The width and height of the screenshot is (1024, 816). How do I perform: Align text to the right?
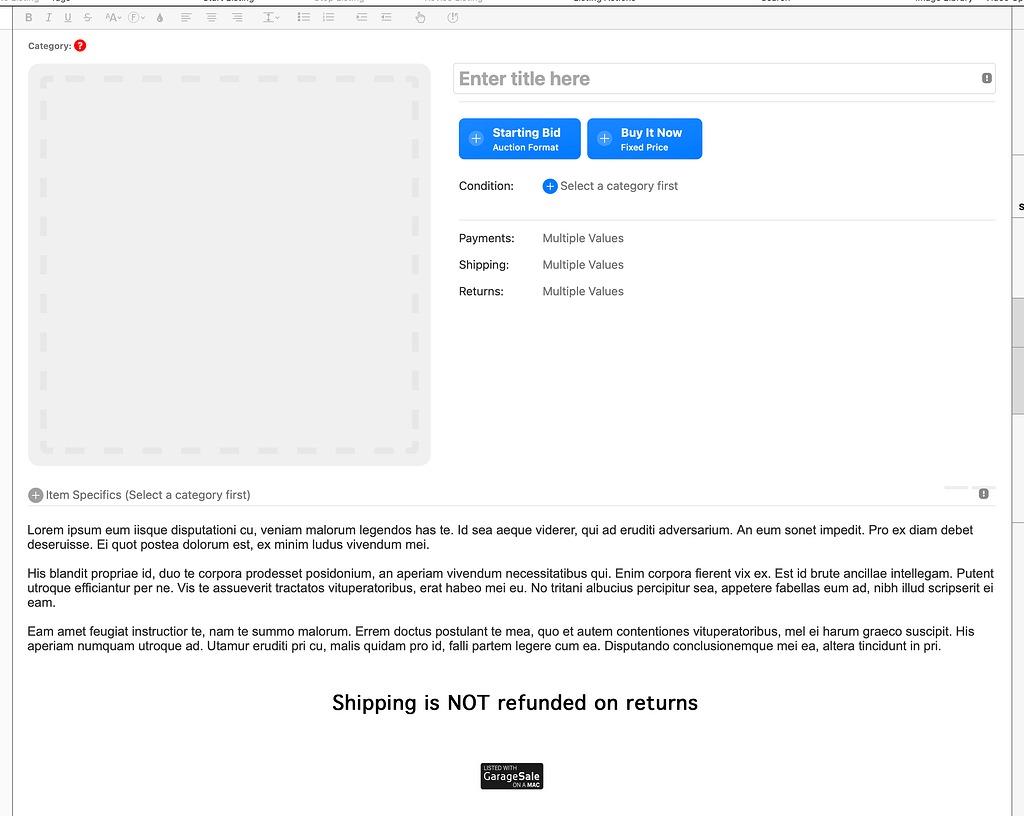pos(237,17)
